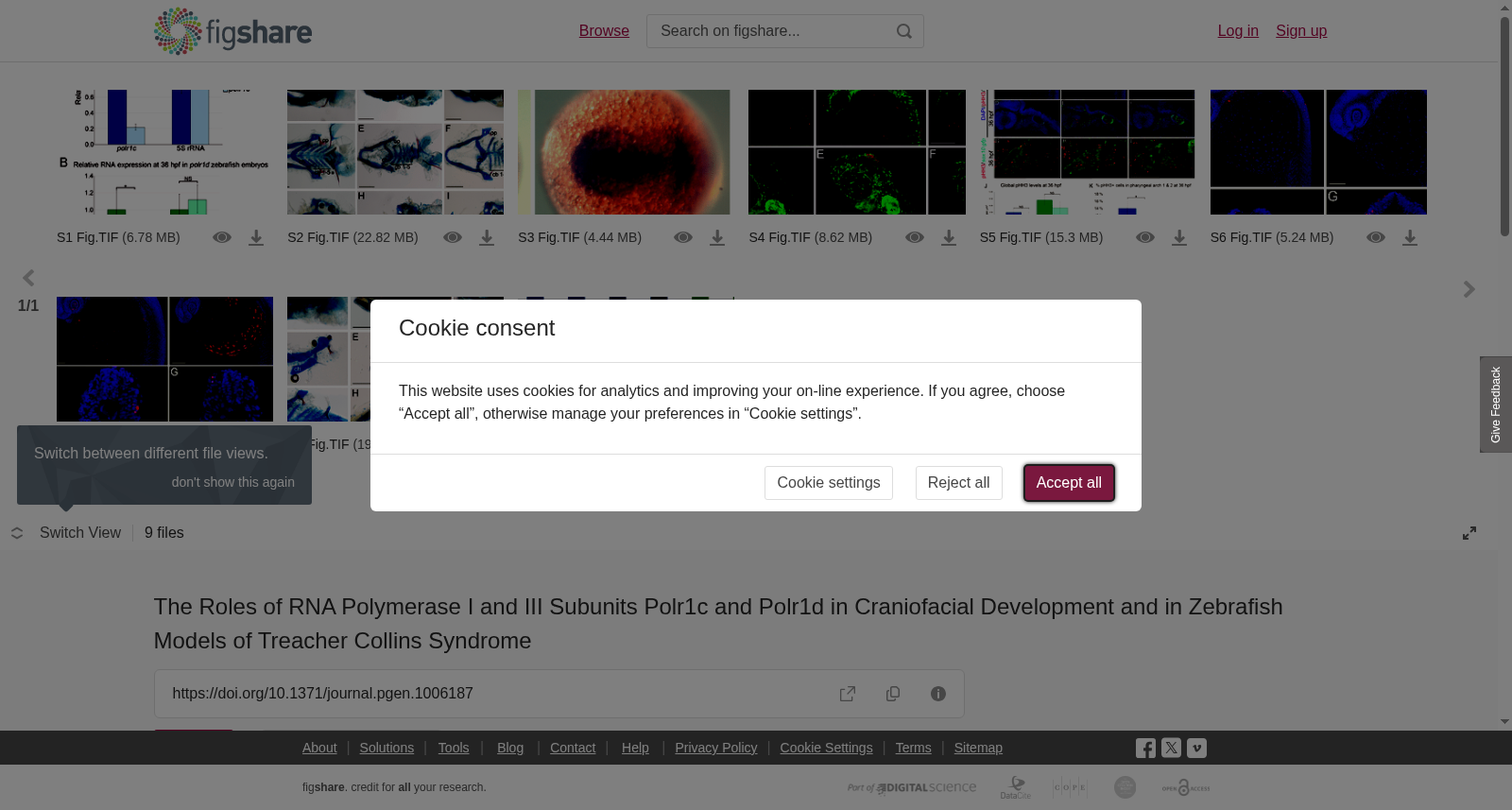Open Cookie settings dialog button
This screenshot has height=810, width=1512.
tap(829, 483)
